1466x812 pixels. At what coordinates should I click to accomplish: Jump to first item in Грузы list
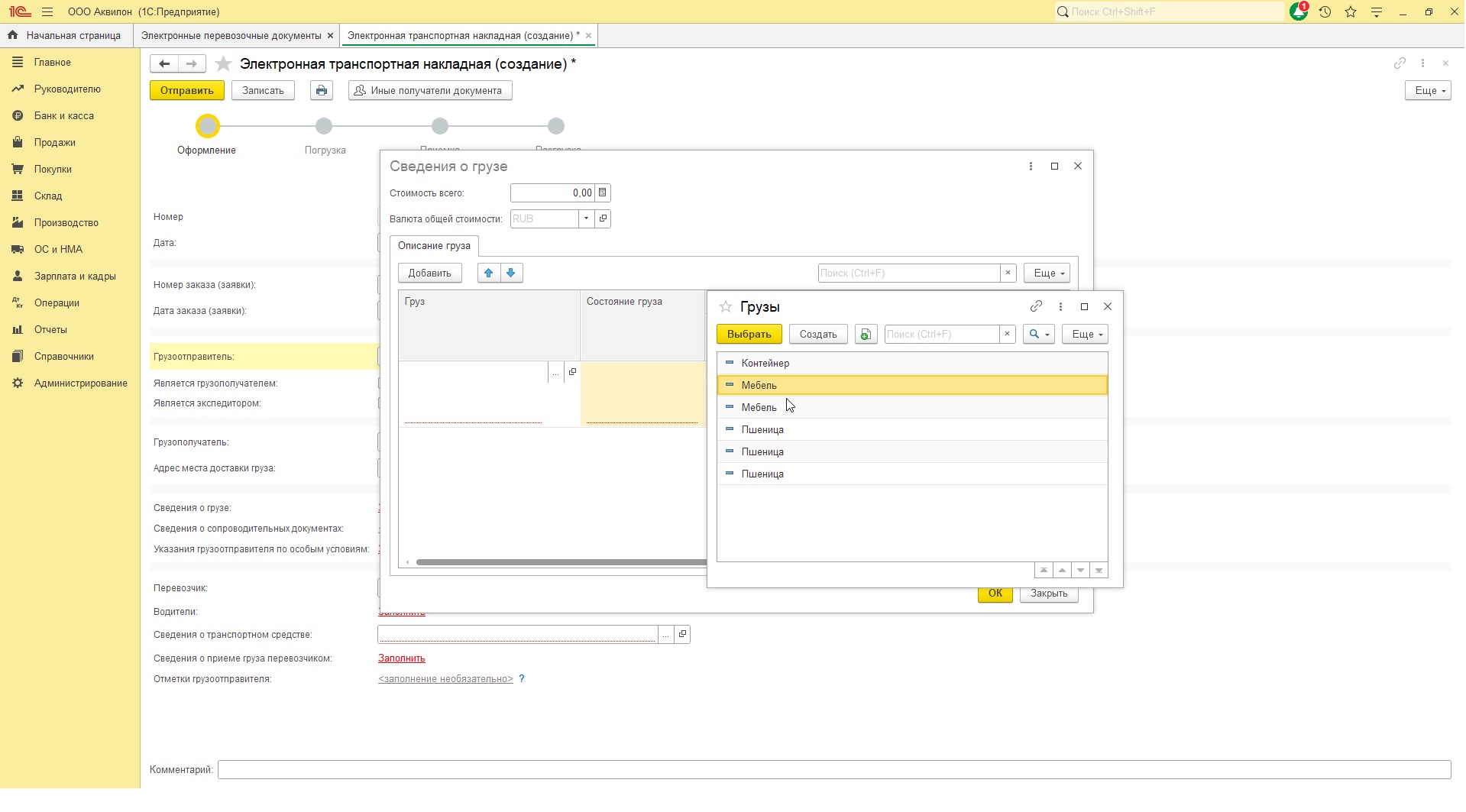tap(1044, 571)
